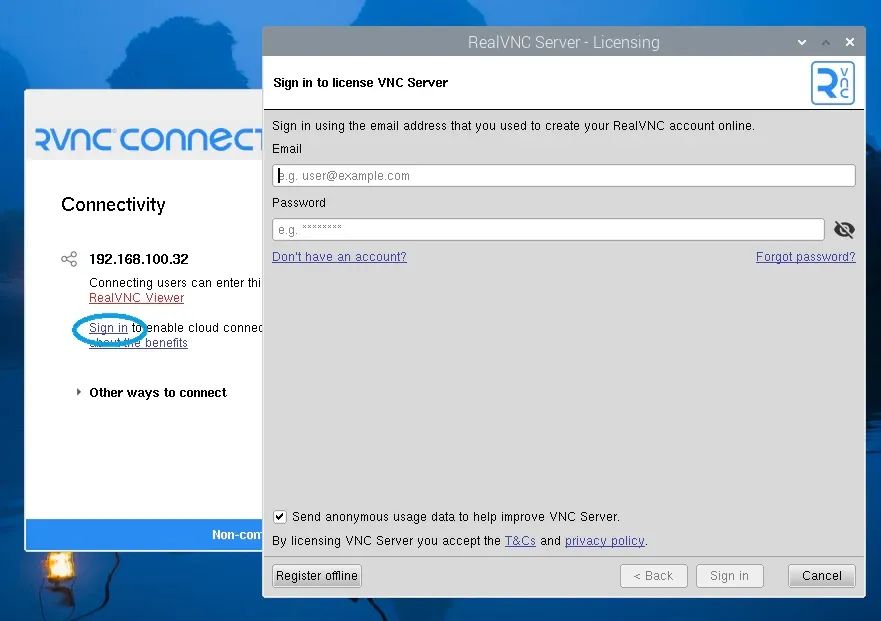Image resolution: width=881 pixels, height=621 pixels.
Task: Click the IP address 192.168.100.32 text
Action: click(139, 259)
